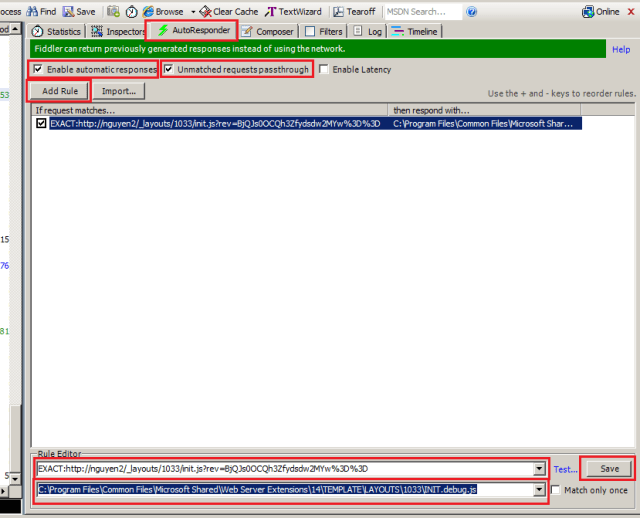Open the Browse dropdown arrow
Viewport: 640px width, 518px height.
click(193, 11)
